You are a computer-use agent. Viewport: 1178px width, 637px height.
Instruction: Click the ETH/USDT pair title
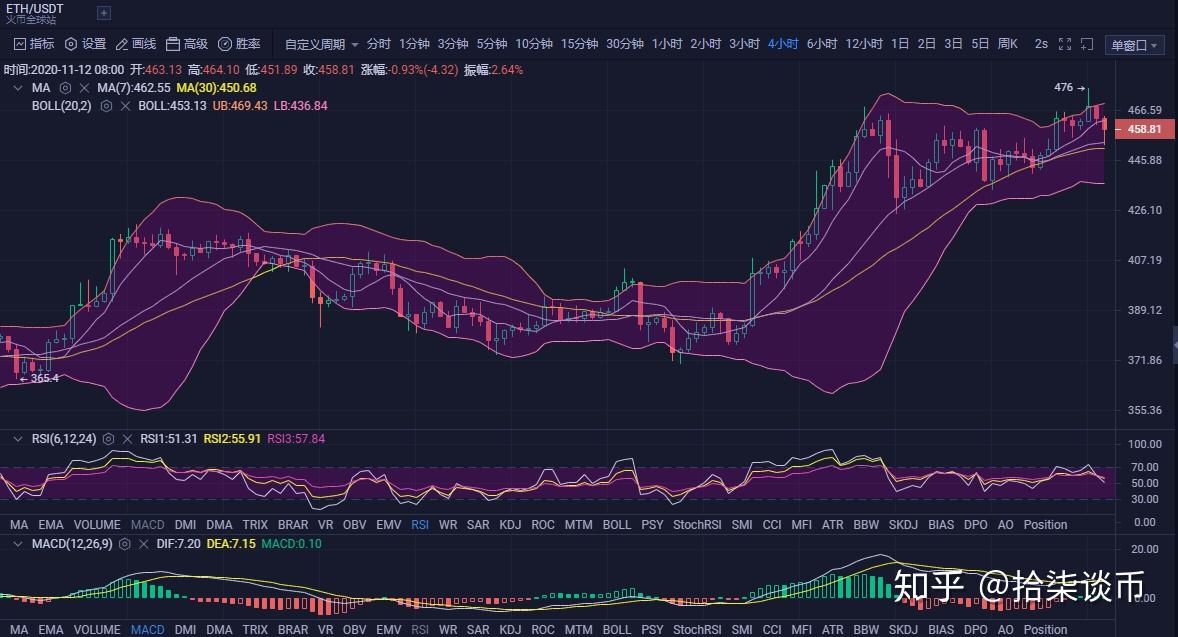[35, 8]
